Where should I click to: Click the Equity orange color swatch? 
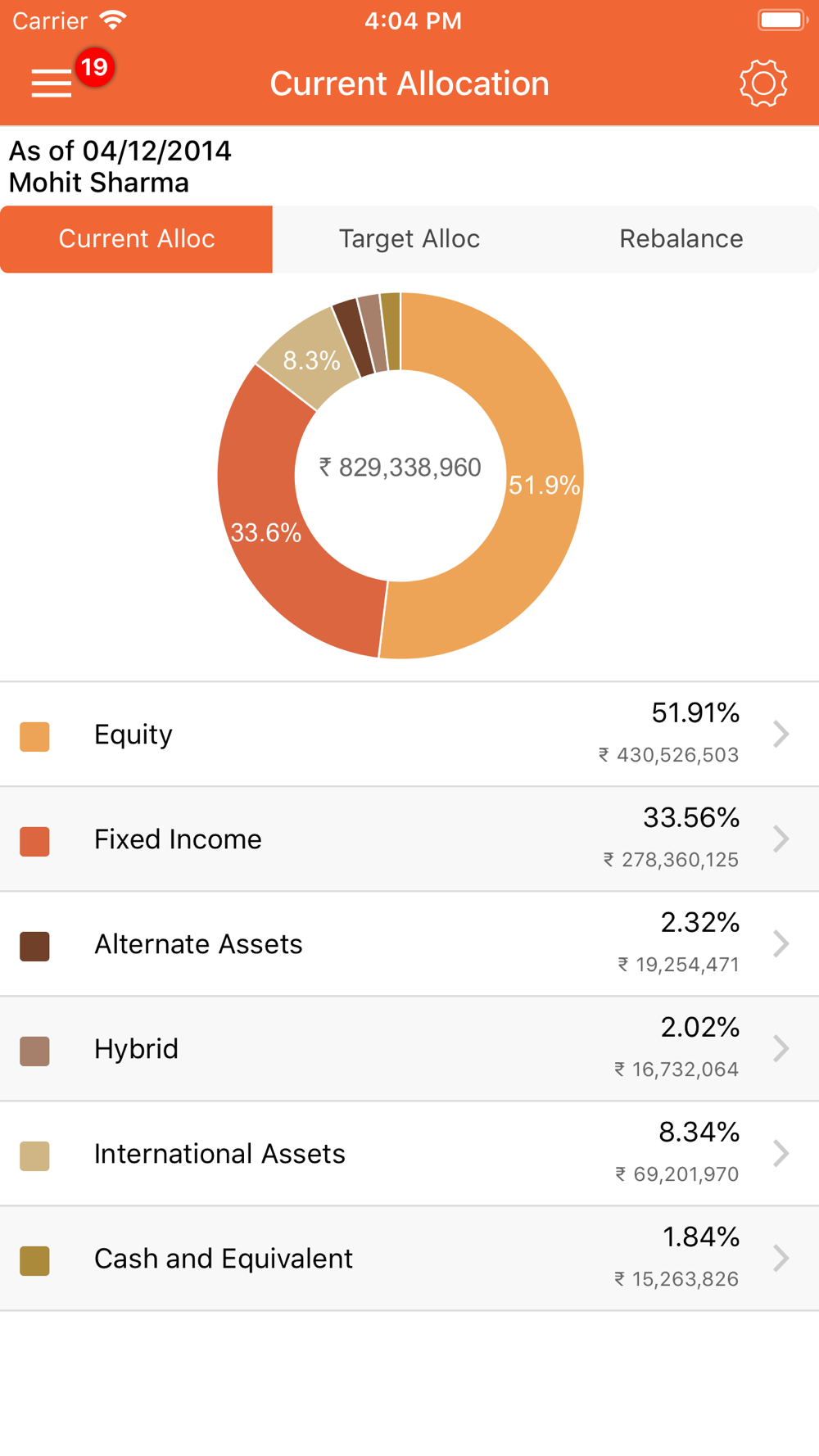35,736
